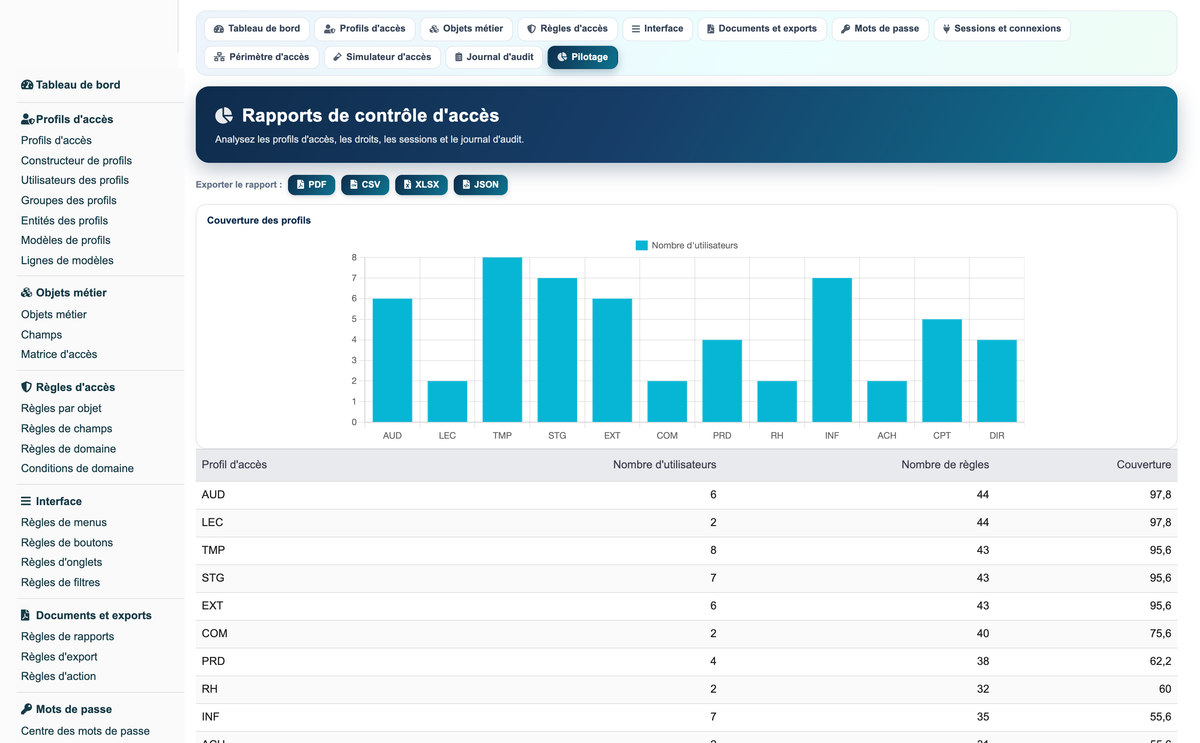Export the report as XLSX
This screenshot has width=1200, height=743.
(x=421, y=185)
